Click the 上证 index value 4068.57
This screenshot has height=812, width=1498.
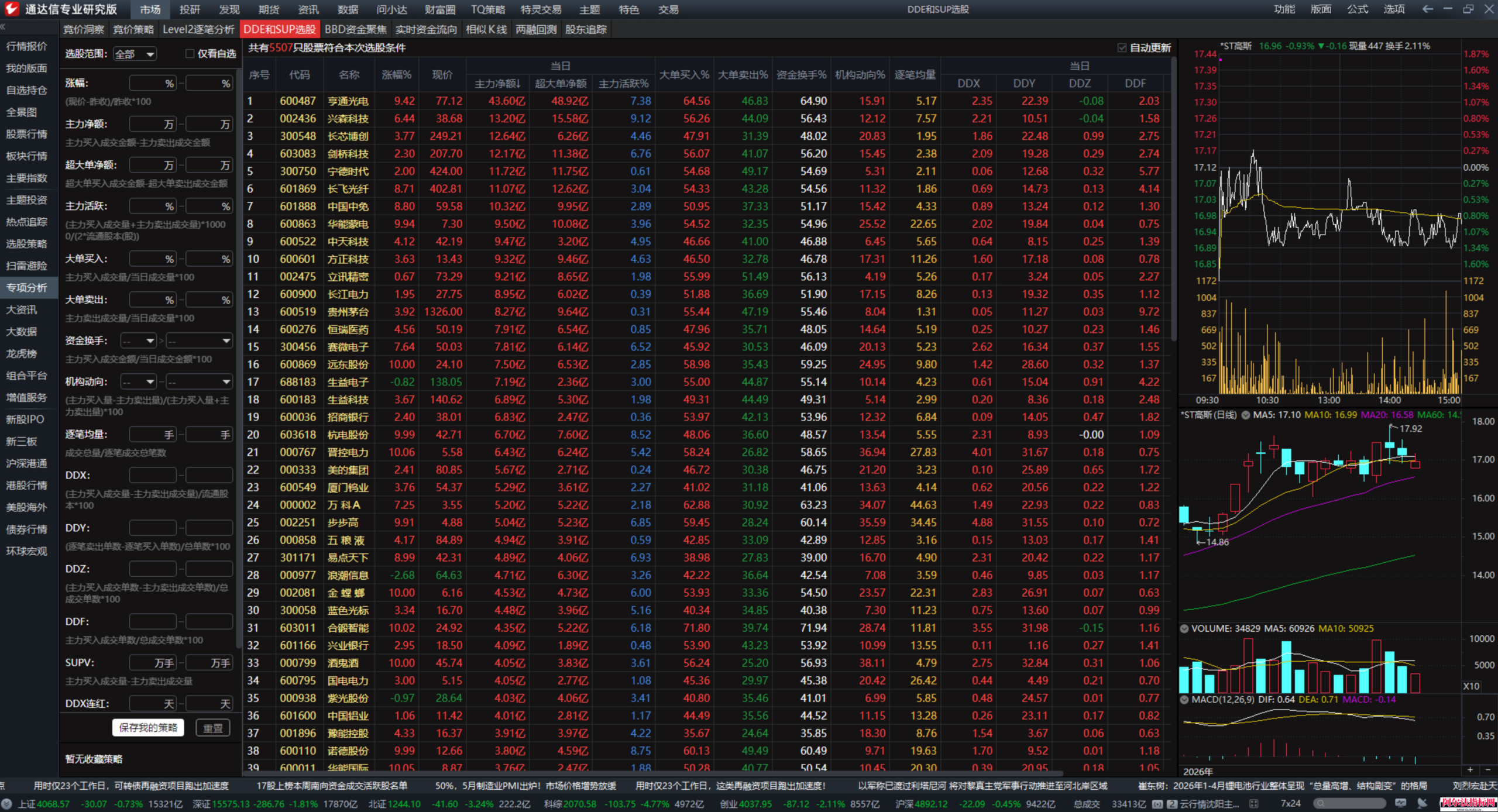pos(53,804)
